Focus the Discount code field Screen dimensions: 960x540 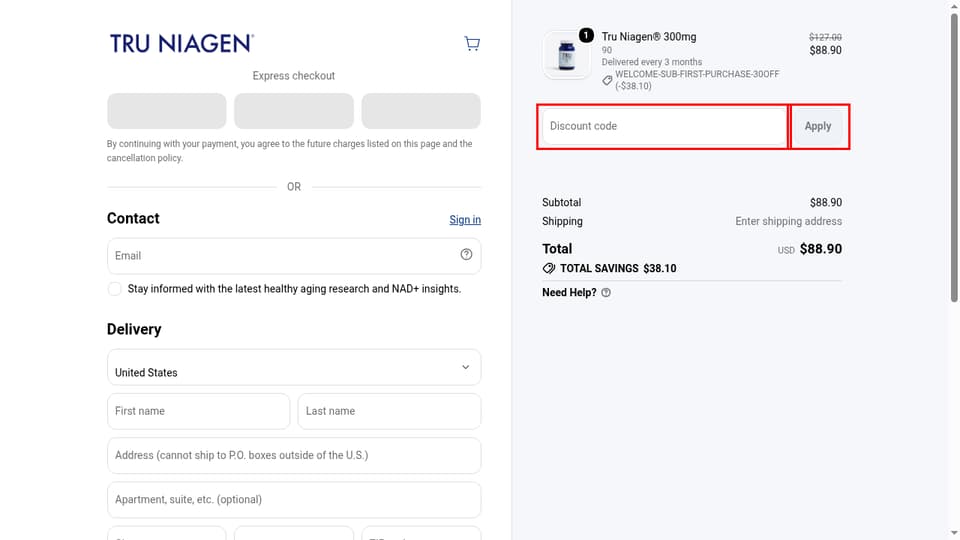click(x=665, y=126)
